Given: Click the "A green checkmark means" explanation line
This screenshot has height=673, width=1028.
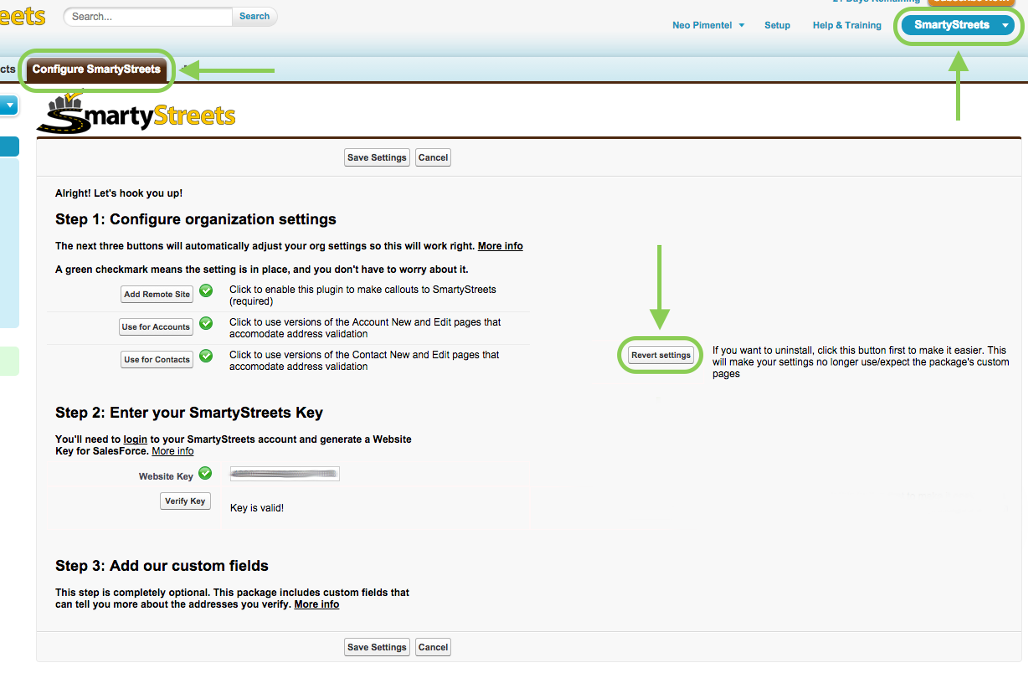Looking at the screenshot, I should (262, 269).
